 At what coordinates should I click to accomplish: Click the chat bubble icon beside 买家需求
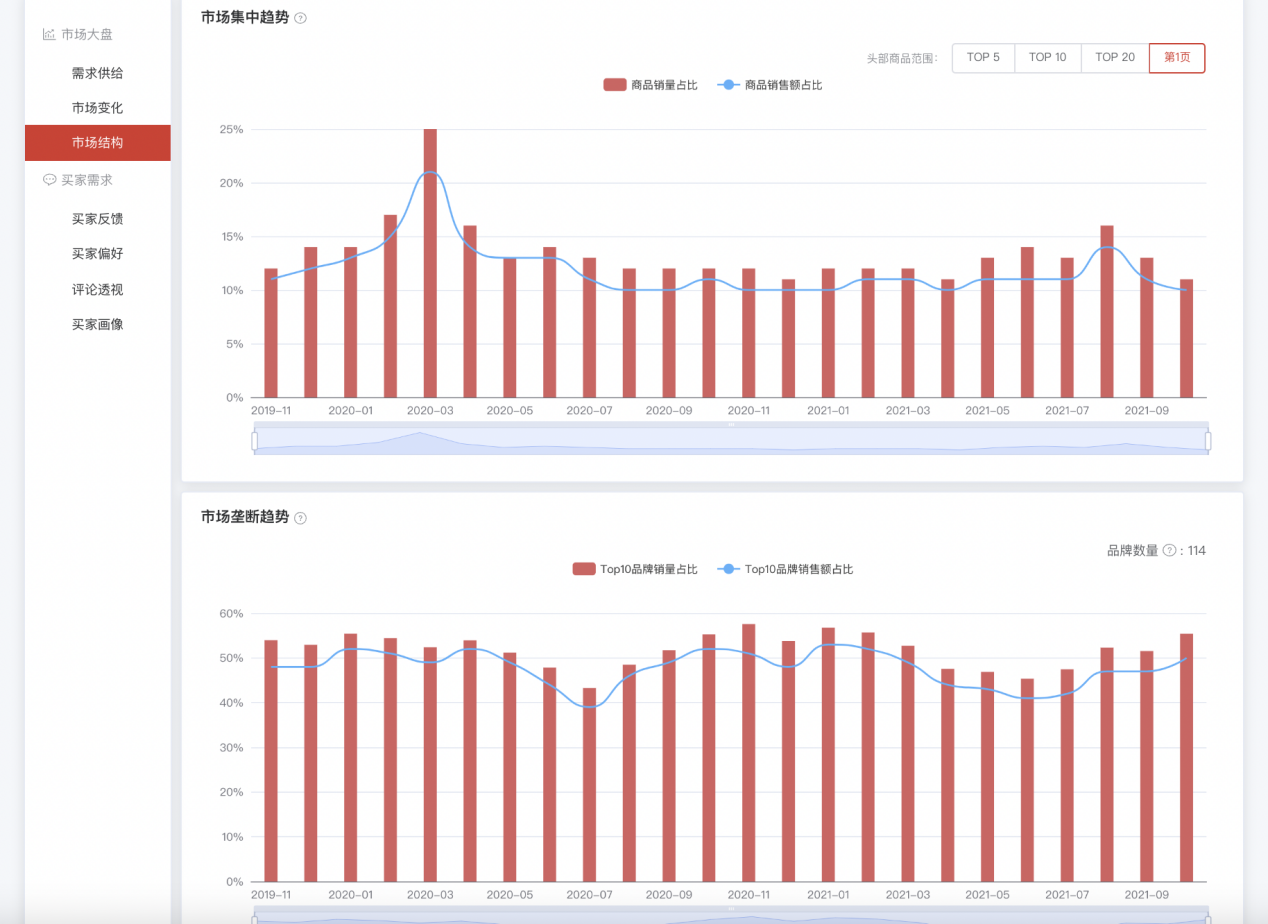pyautogui.click(x=49, y=180)
